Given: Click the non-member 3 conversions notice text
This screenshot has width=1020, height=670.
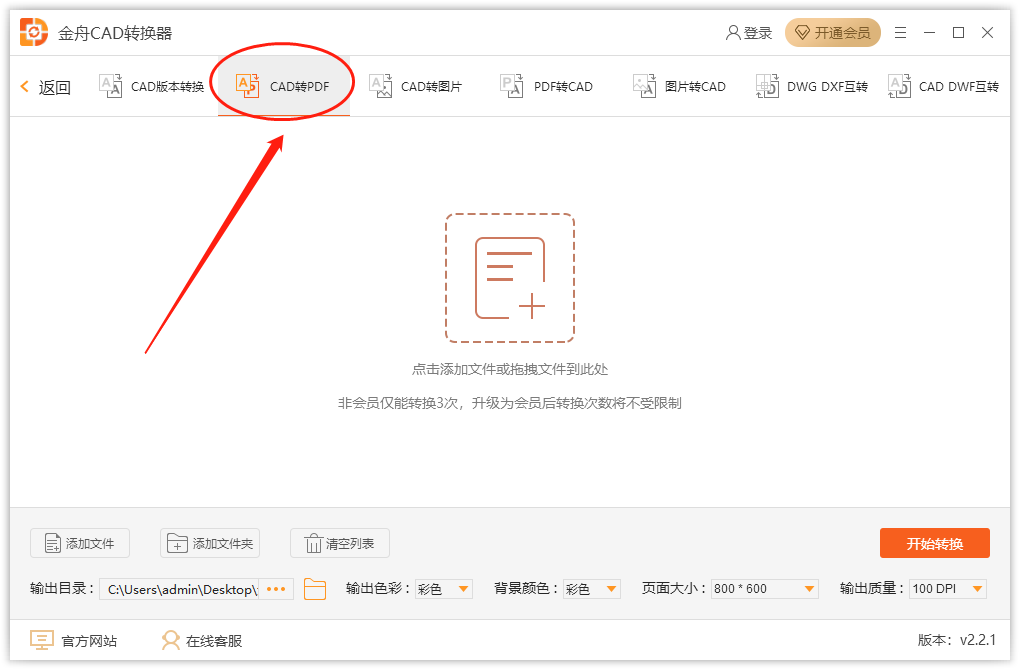Looking at the screenshot, I should [510, 403].
